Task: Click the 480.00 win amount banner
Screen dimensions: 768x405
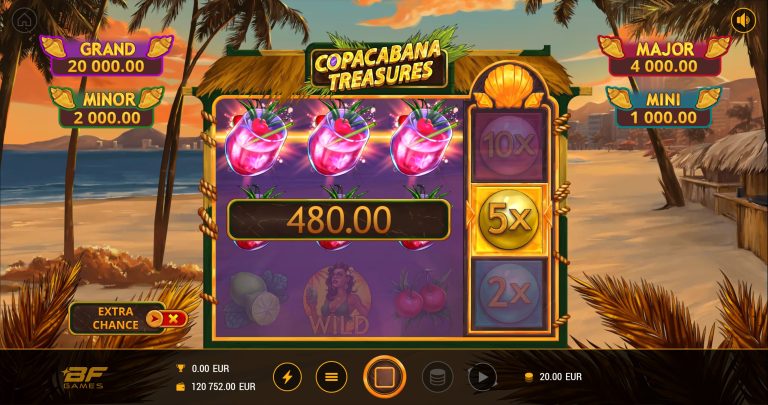Action: pos(338,220)
